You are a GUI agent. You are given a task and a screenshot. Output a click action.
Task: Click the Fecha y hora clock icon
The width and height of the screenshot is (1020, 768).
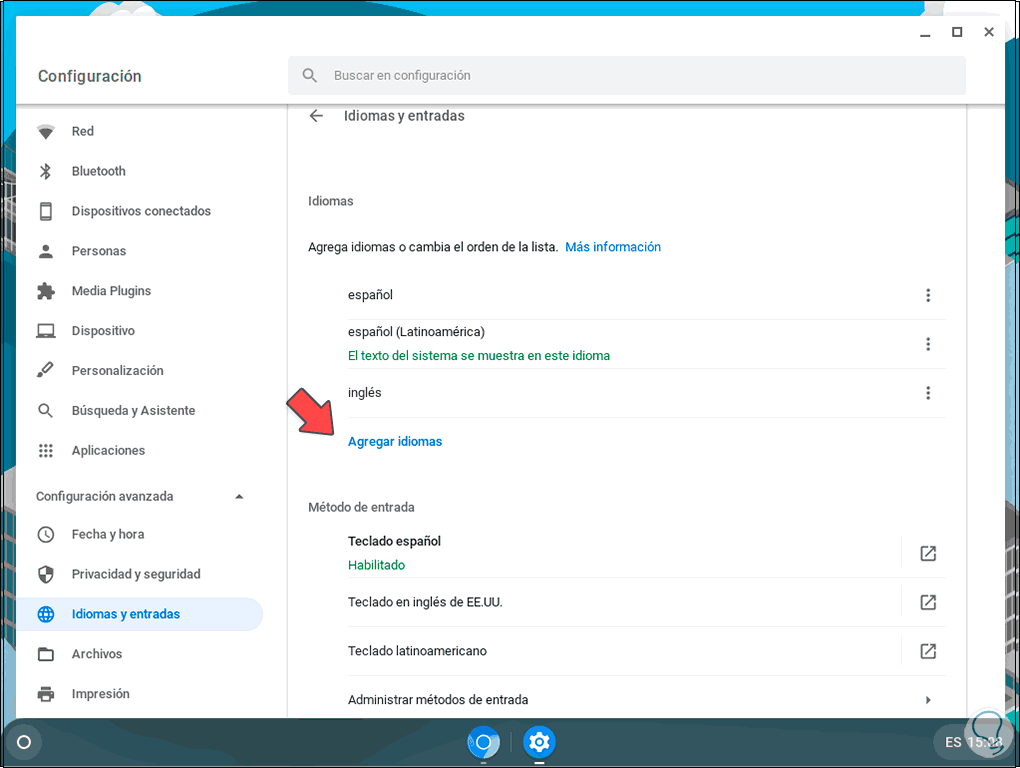click(46, 535)
